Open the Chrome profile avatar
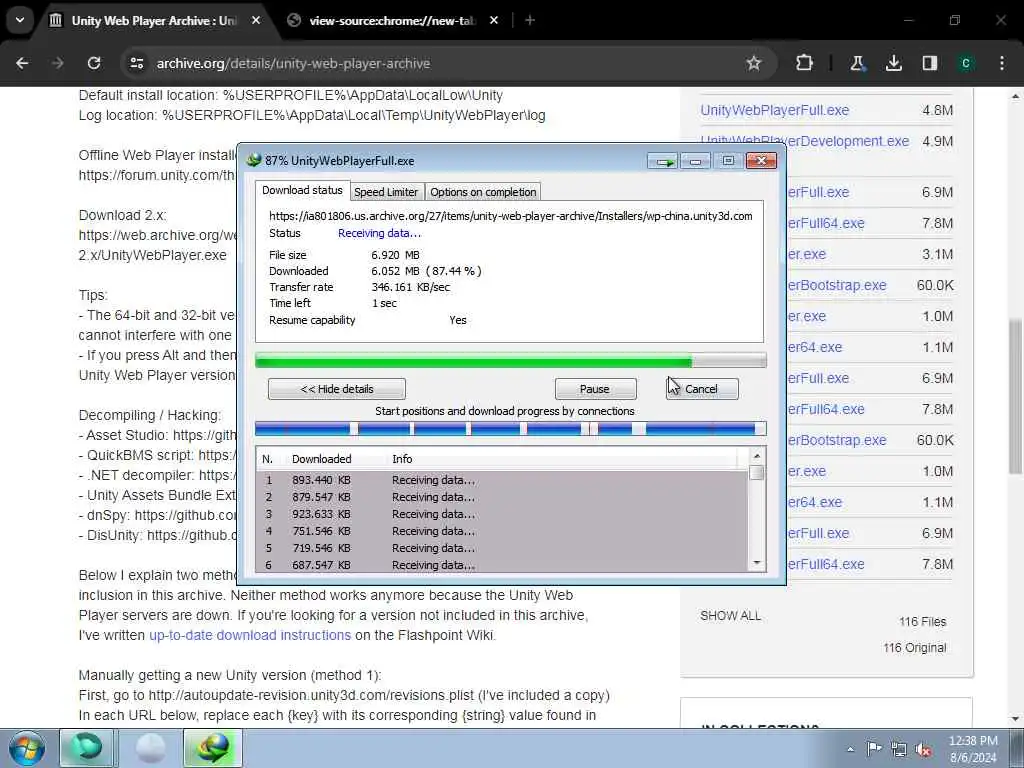 [x=966, y=63]
